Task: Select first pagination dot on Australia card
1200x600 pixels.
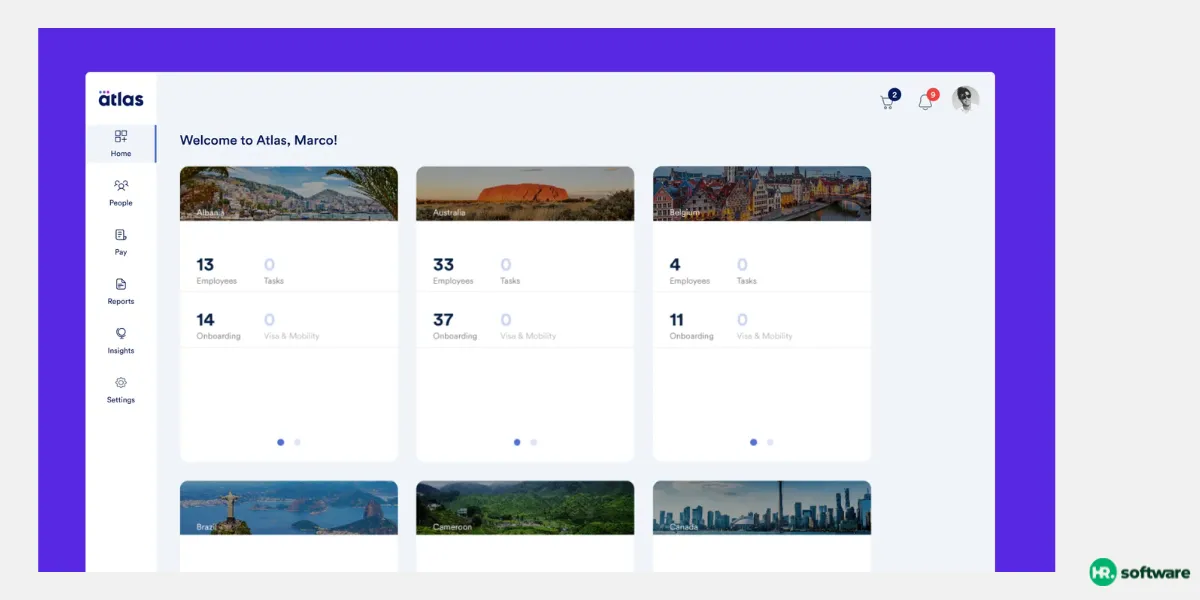Action: pos(517,442)
